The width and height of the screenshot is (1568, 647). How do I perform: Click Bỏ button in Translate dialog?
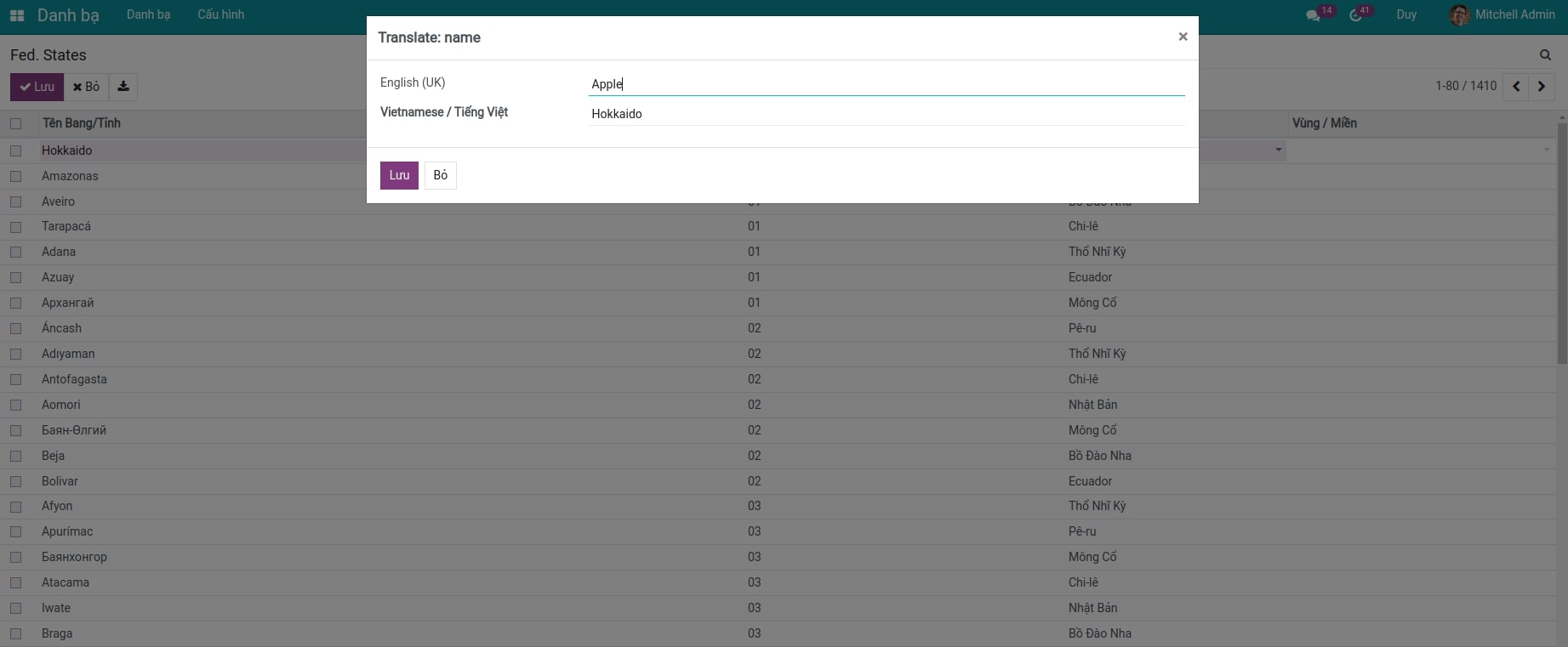coord(440,175)
